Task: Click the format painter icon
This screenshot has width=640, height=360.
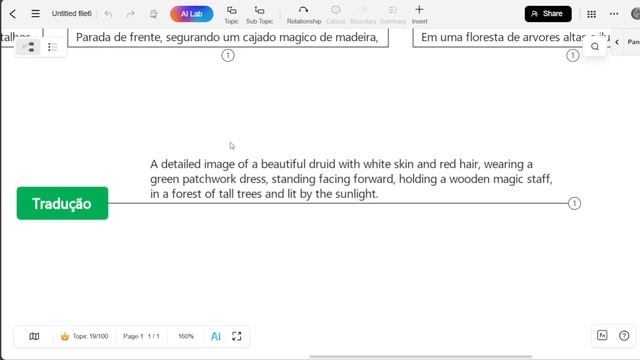Action: (x=153, y=14)
